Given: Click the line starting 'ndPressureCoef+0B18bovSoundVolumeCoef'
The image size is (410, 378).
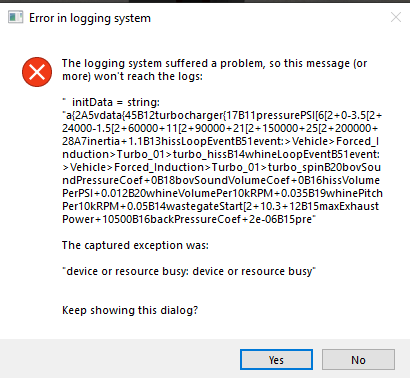Looking at the screenshot, I should (x=221, y=180).
